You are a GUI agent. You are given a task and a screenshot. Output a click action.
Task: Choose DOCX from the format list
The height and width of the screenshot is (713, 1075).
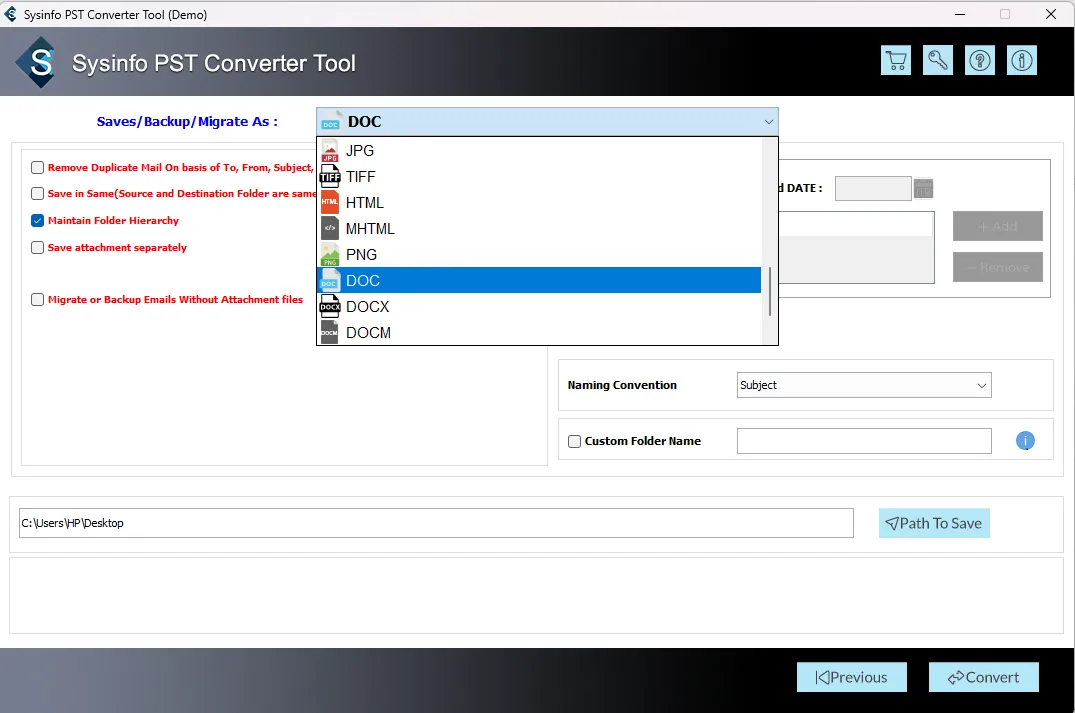pyautogui.click(x=368, y=307)
